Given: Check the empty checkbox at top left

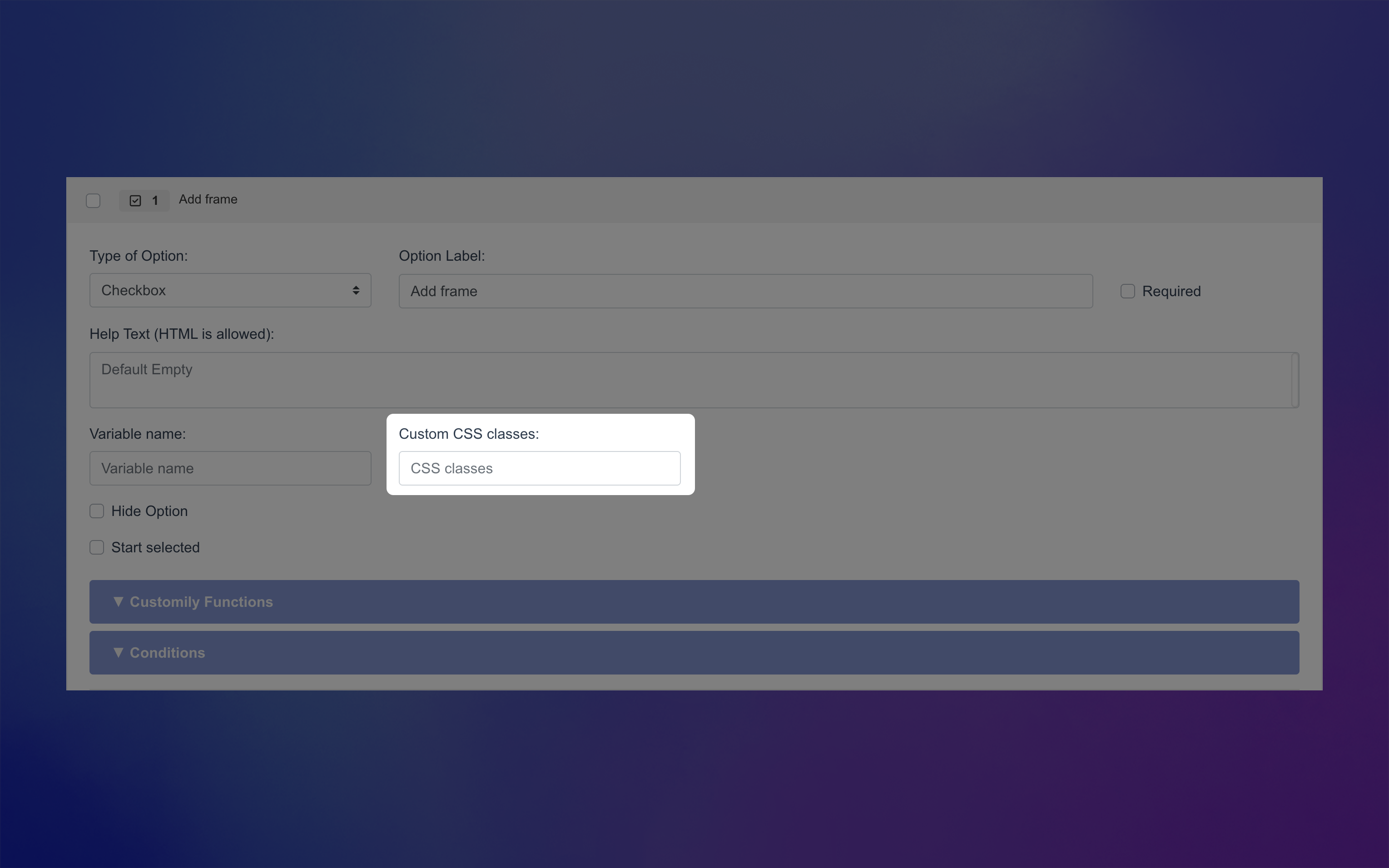Looking at the screenshot, I should pos(94,200).
